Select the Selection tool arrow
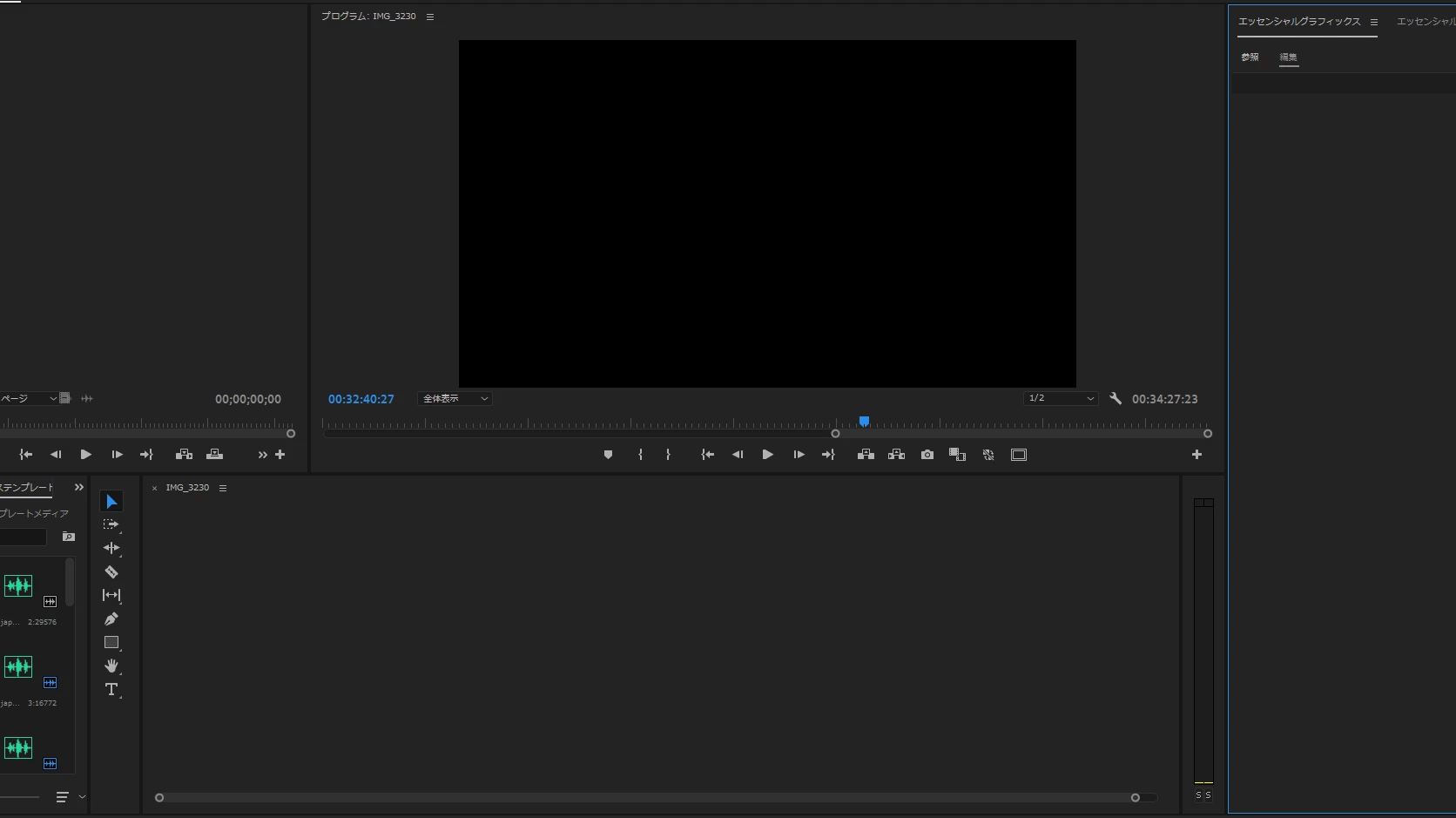The width and height of the screenshot is (1456, 818). [111, 502]
